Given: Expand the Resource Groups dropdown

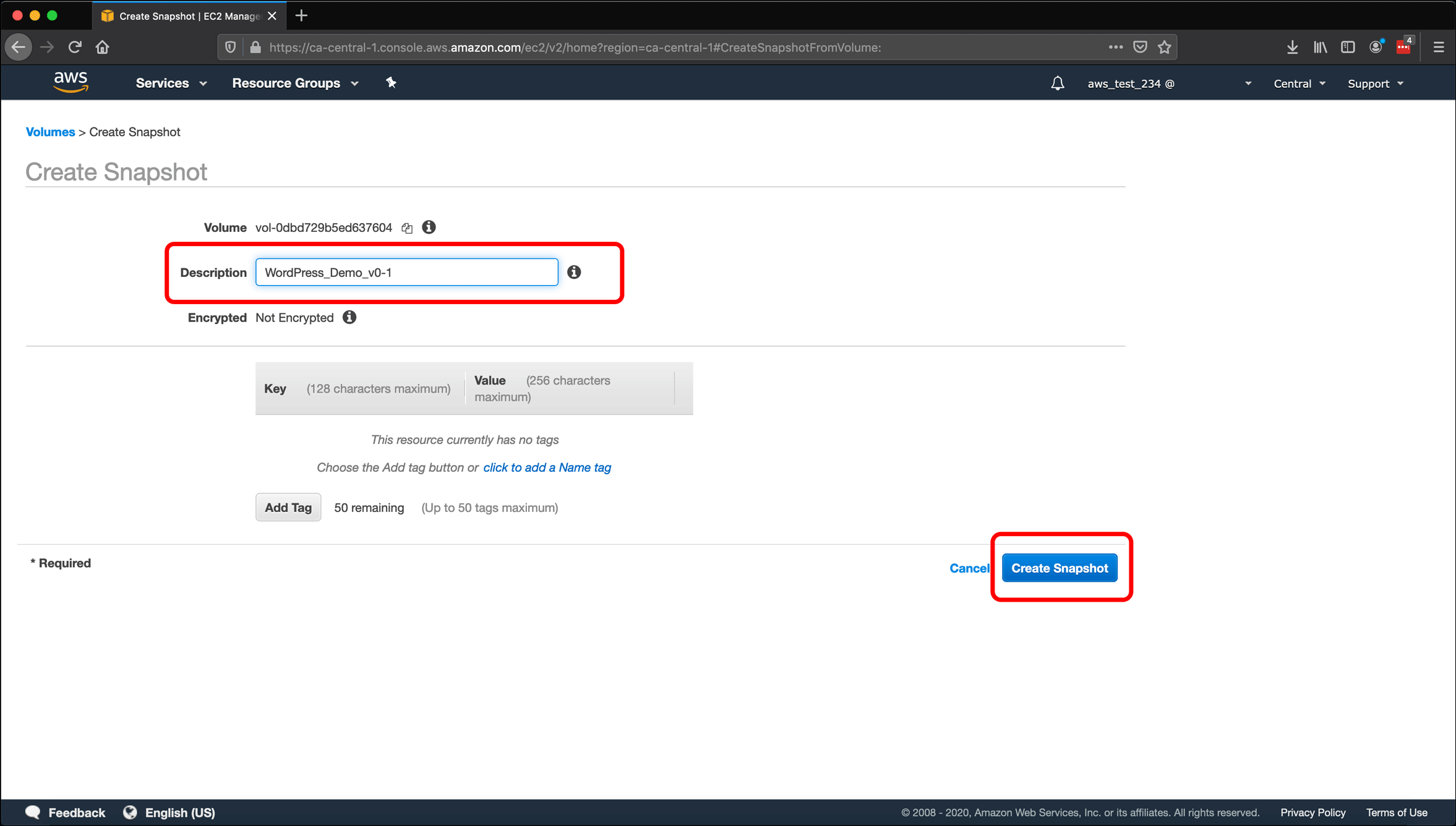Looking at the screenshot, I should 296,83.
